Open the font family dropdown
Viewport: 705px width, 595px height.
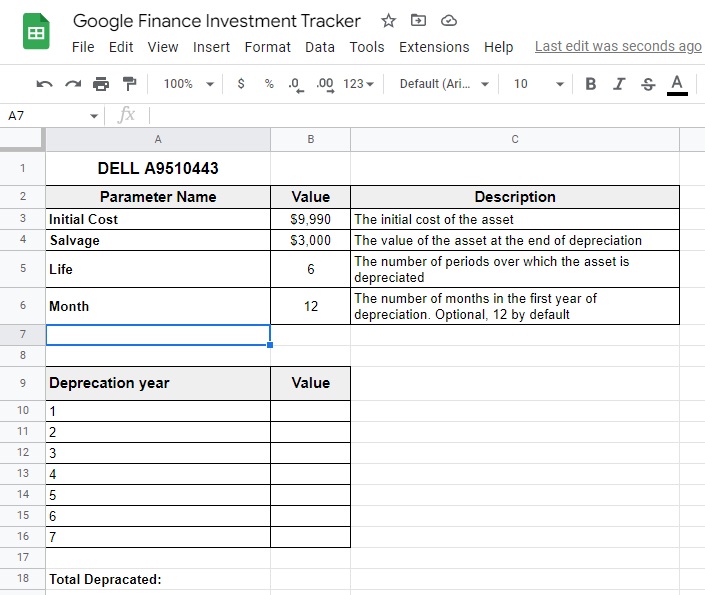pos(444,84)
